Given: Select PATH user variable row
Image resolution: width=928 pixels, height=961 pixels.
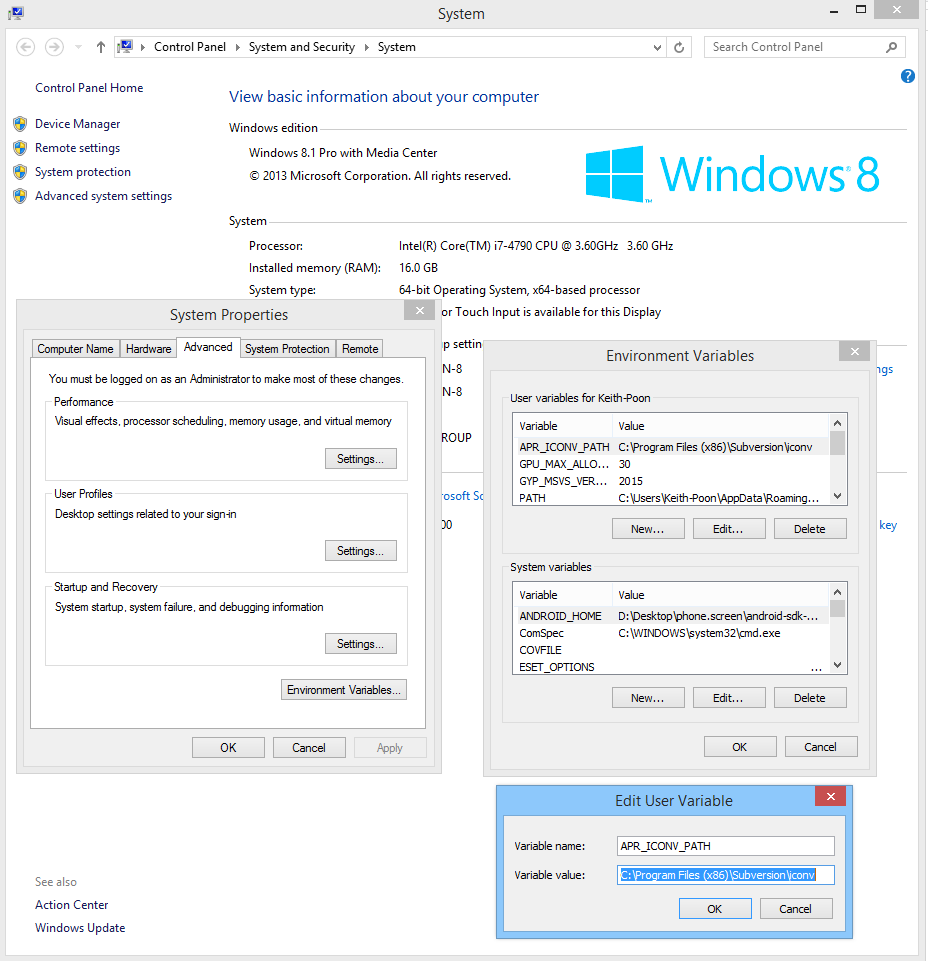Looking at the screenshot, I should point(672,498).
